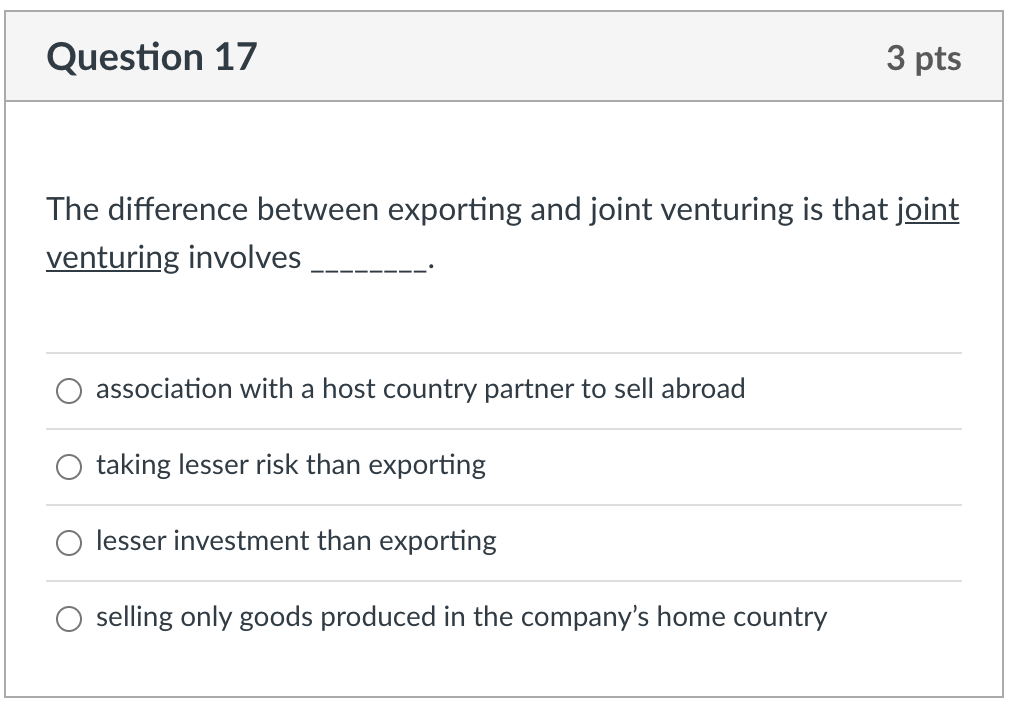
Task: Select the radio button for "association with a host country partner"
Action: (x=68, y=390)
